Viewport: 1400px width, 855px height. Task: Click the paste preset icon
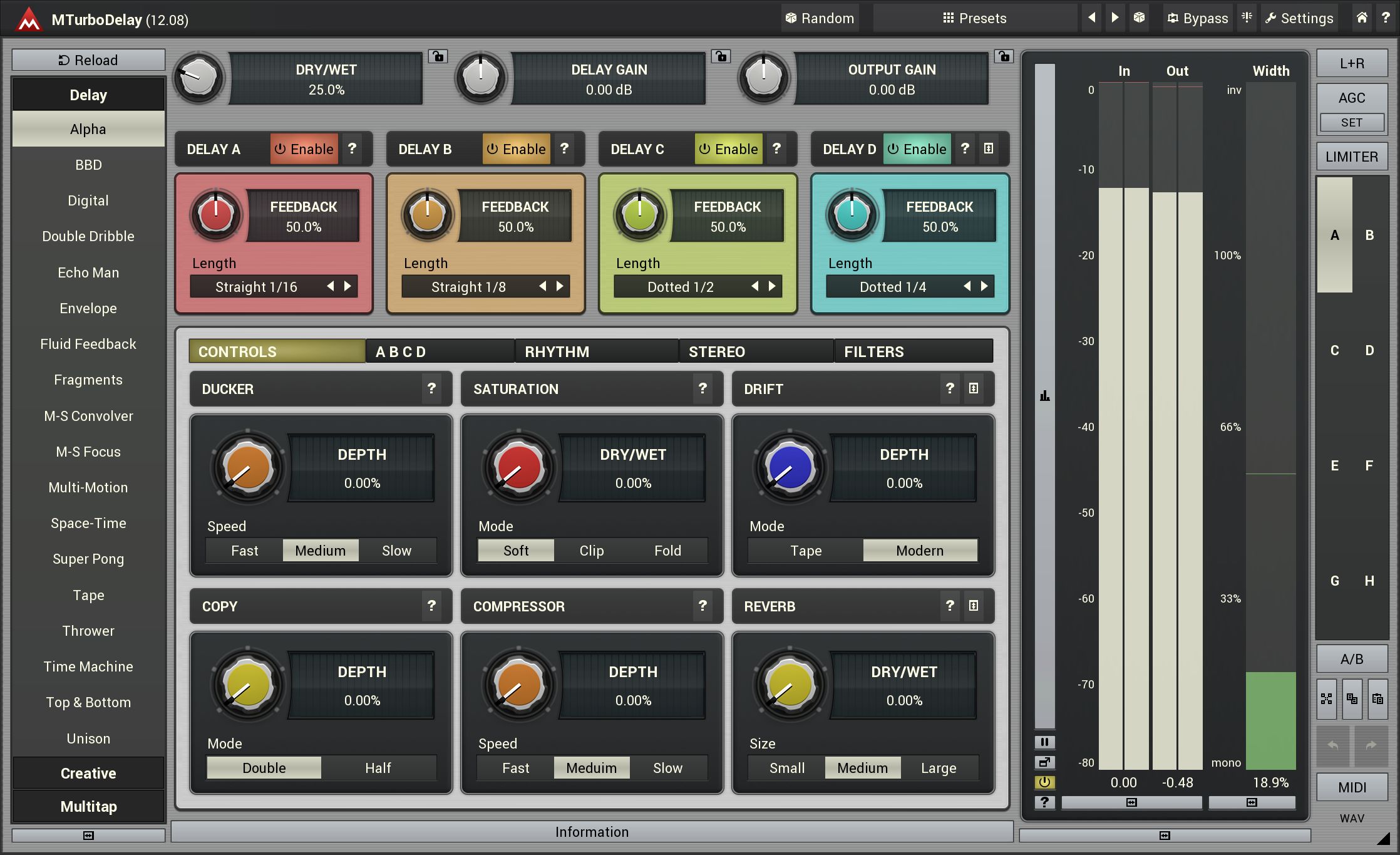tap(1377, 698)
